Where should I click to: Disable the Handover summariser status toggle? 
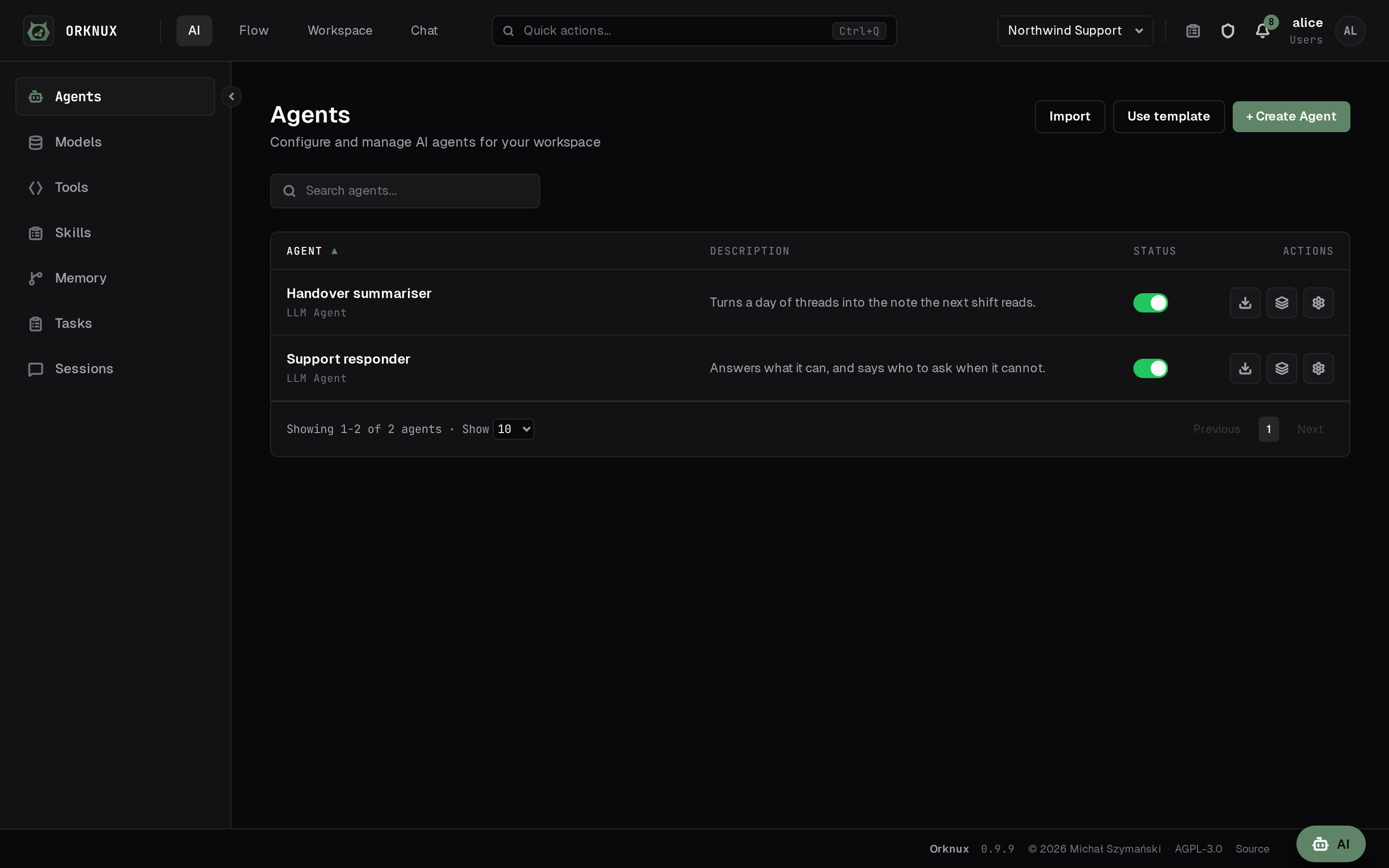pyautogui.click(x=1150, y=302)
